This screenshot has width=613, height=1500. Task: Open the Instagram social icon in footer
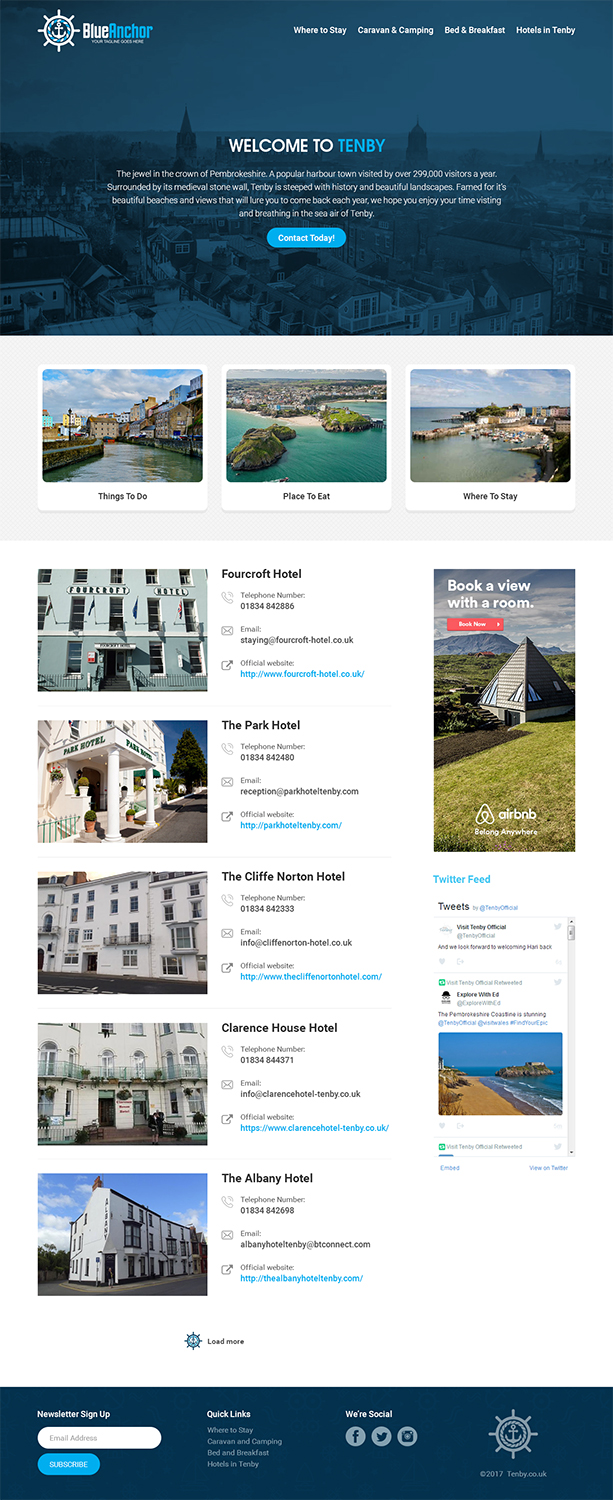pyautogui.click(x=407, y=1436)
